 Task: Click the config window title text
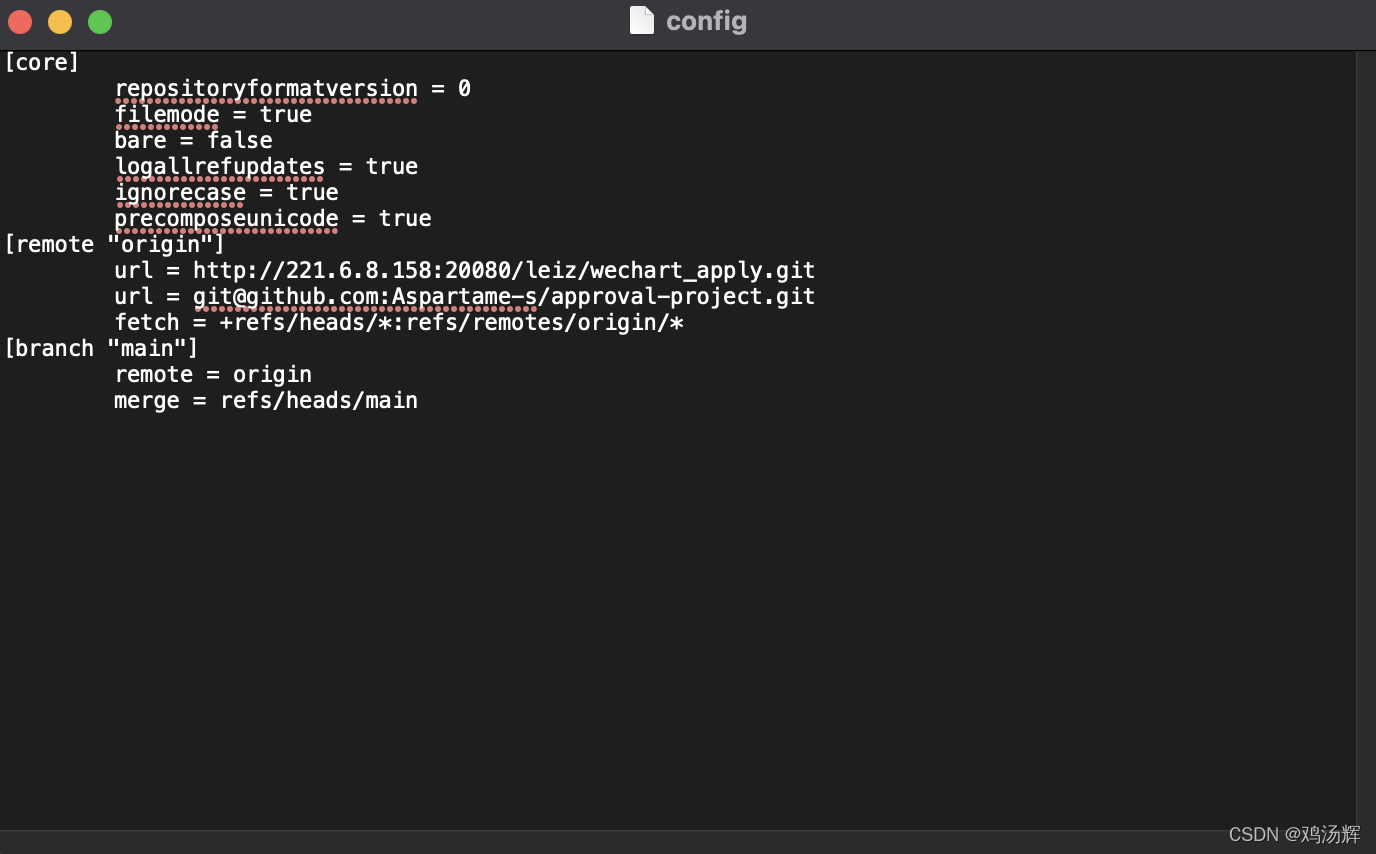pyautogui.click(x=706, y=21)
